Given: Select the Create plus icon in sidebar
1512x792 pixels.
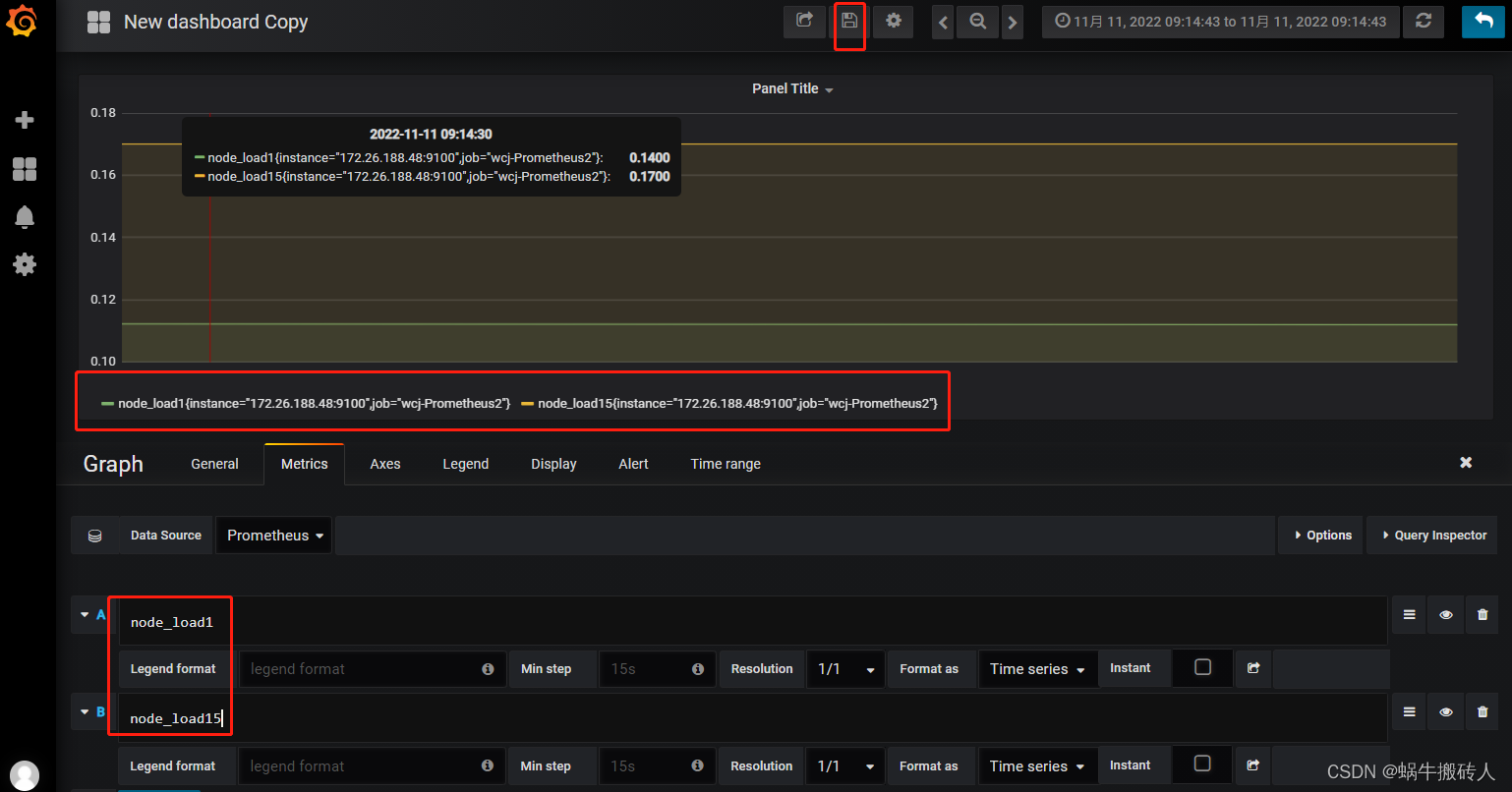Looking at the screenshot, I should 24,120.
